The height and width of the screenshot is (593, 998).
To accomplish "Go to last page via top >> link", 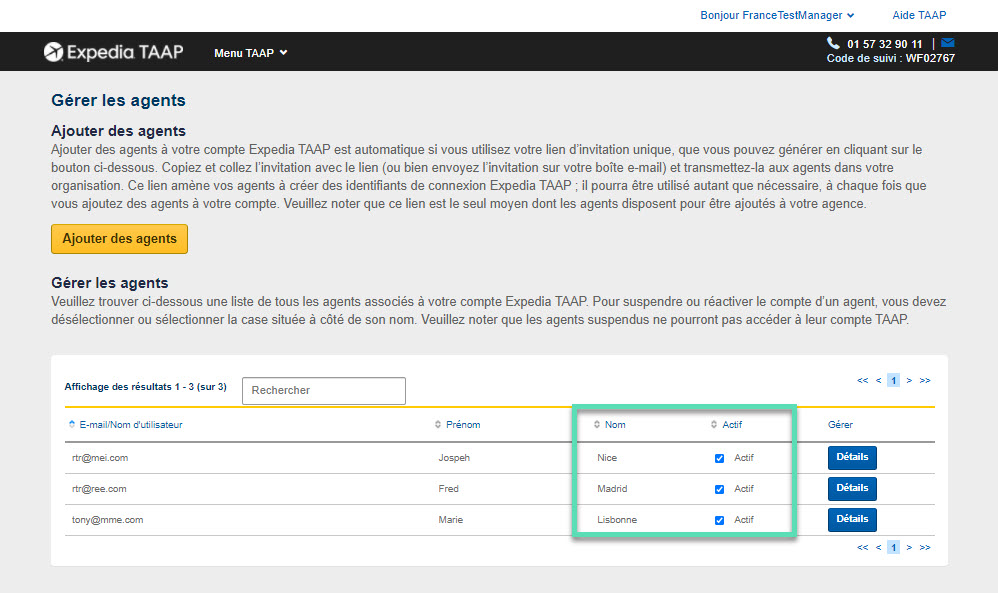I will click(925, 380).
